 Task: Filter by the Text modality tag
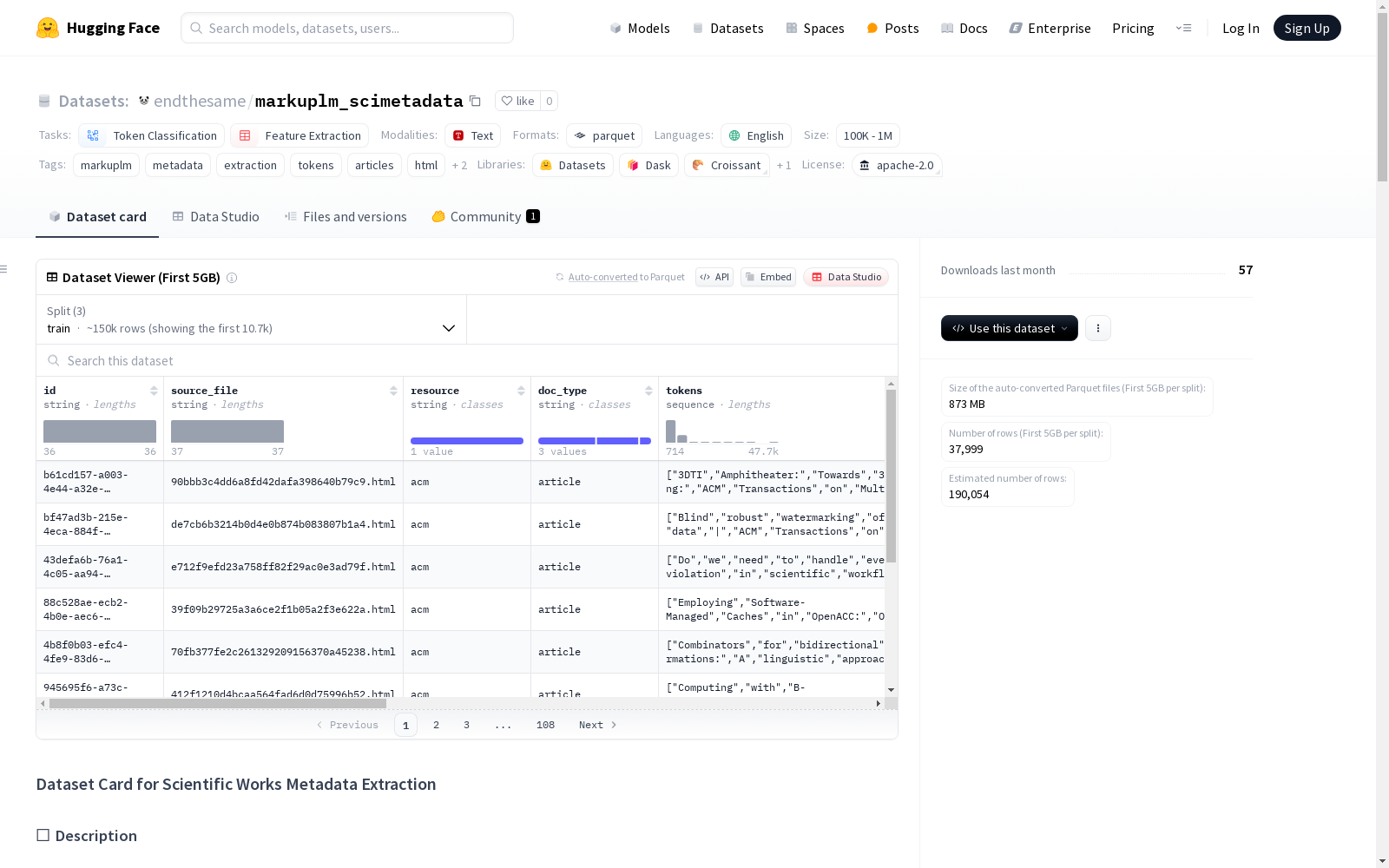coord(473,135)
